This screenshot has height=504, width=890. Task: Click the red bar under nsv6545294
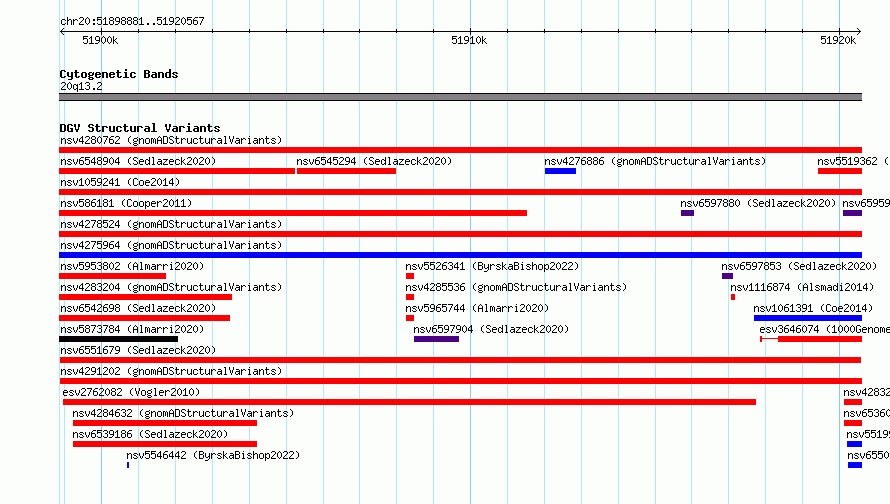click(346, 171)
